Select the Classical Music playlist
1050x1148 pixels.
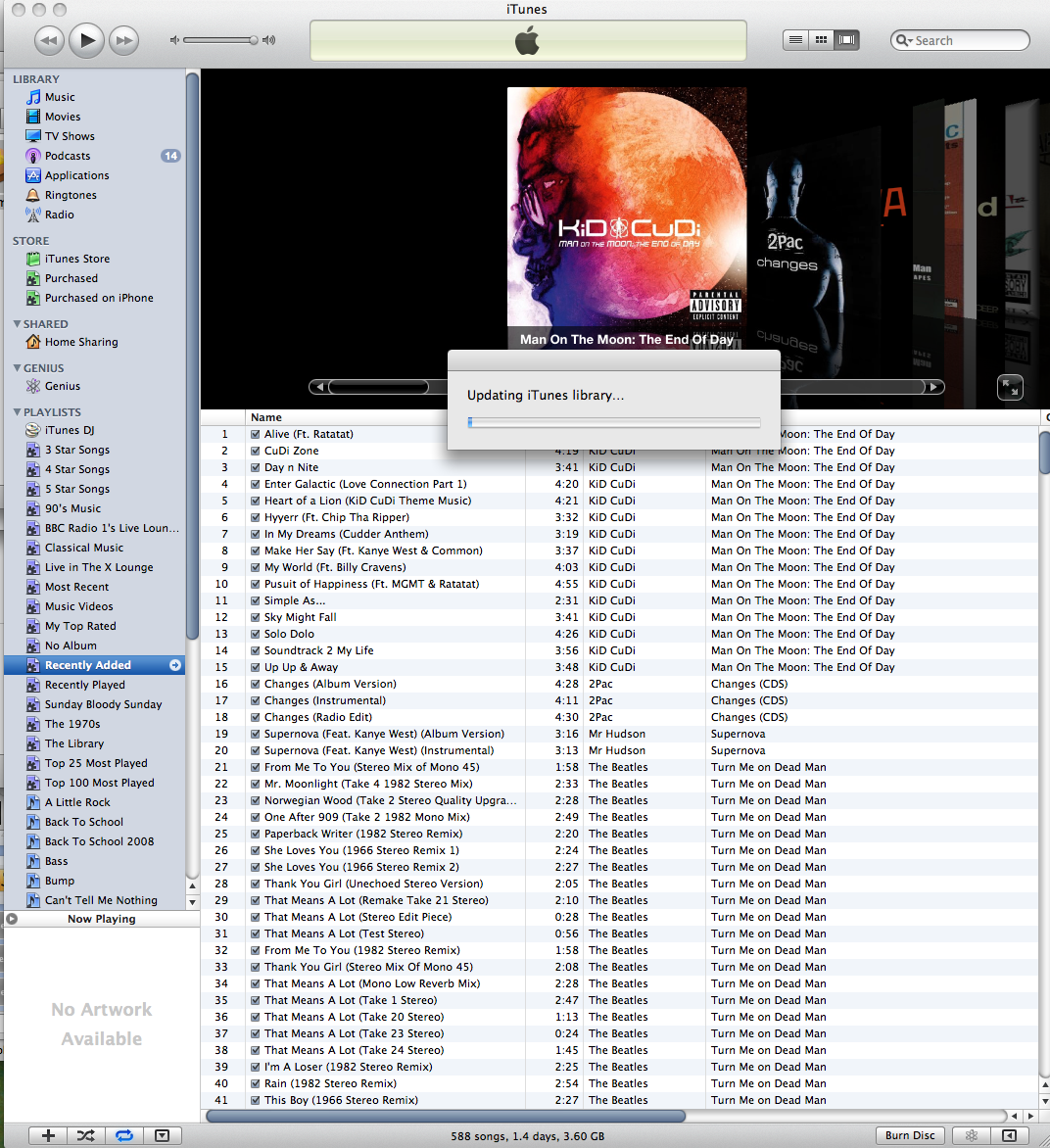84,549
